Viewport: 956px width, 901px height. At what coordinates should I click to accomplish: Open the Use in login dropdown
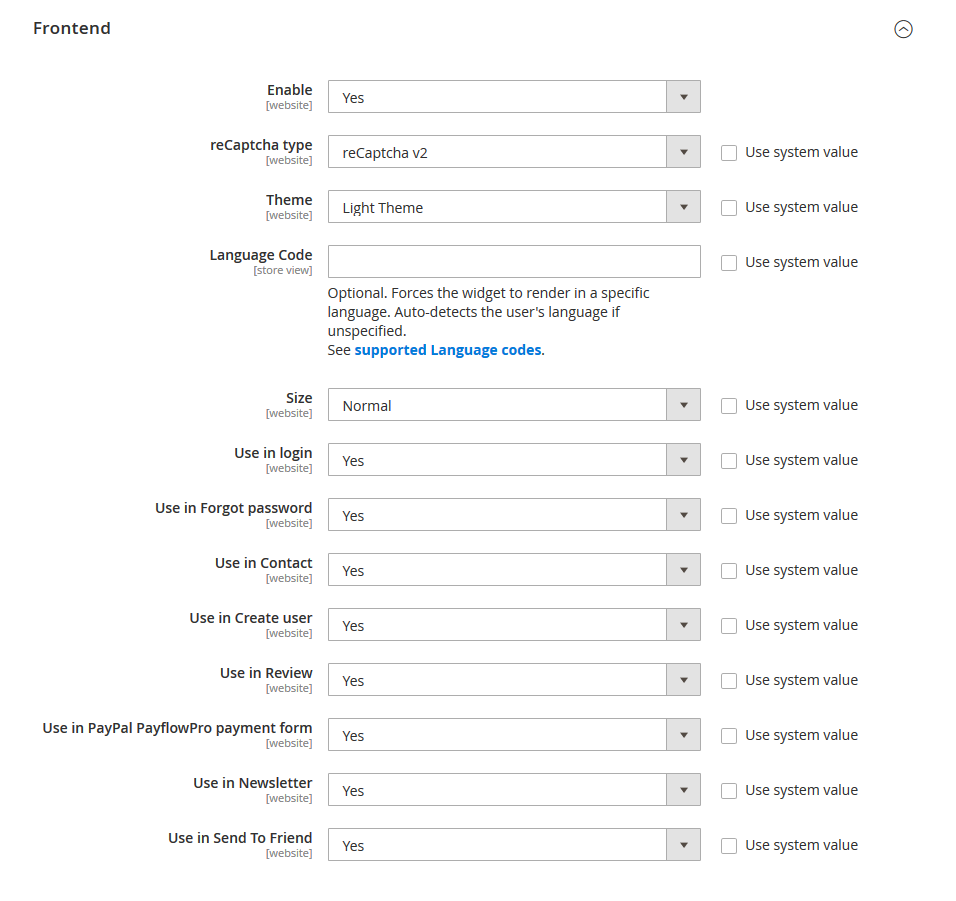(x=514, y=460)
